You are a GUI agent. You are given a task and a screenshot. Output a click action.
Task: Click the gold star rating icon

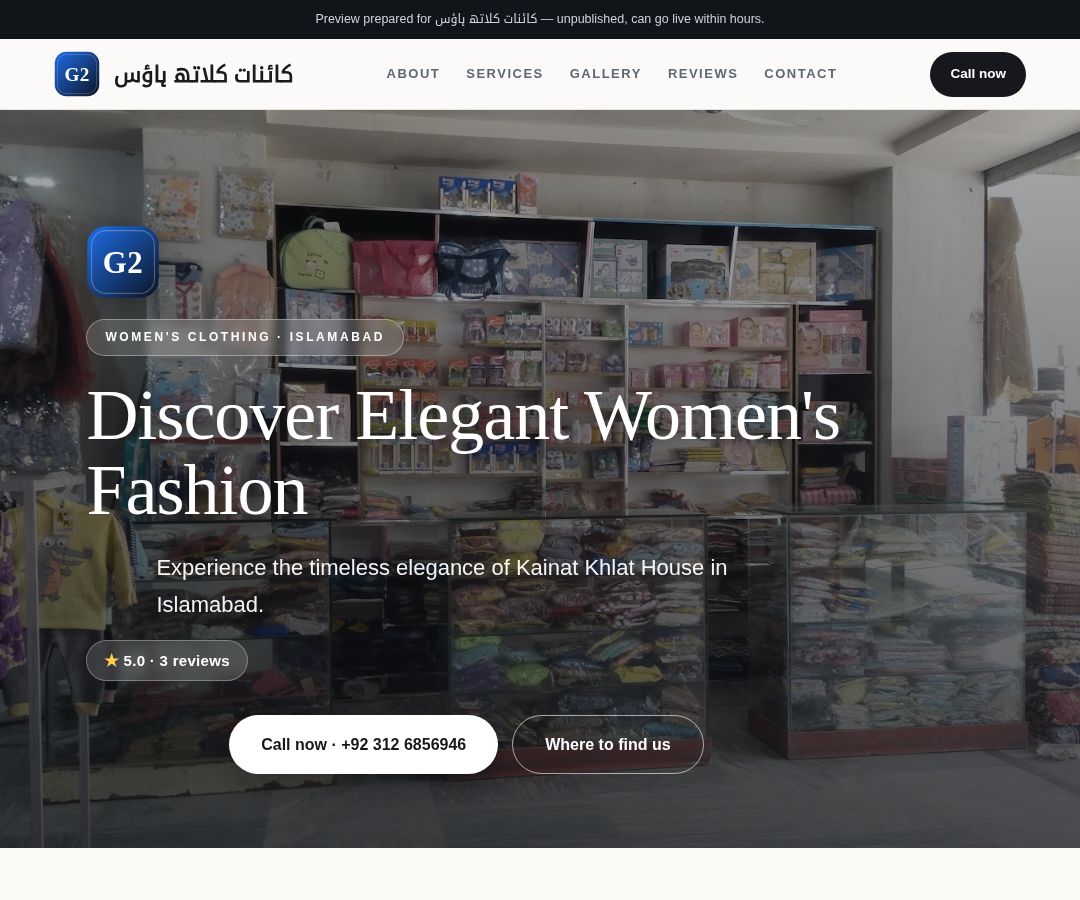coord(112,660)
